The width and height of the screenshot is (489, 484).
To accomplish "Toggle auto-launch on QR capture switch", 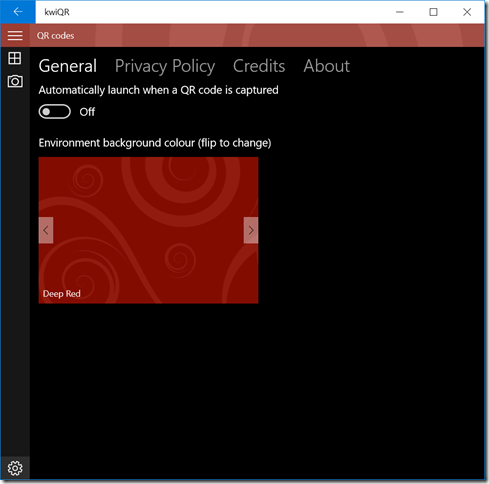I will (55, 112).
